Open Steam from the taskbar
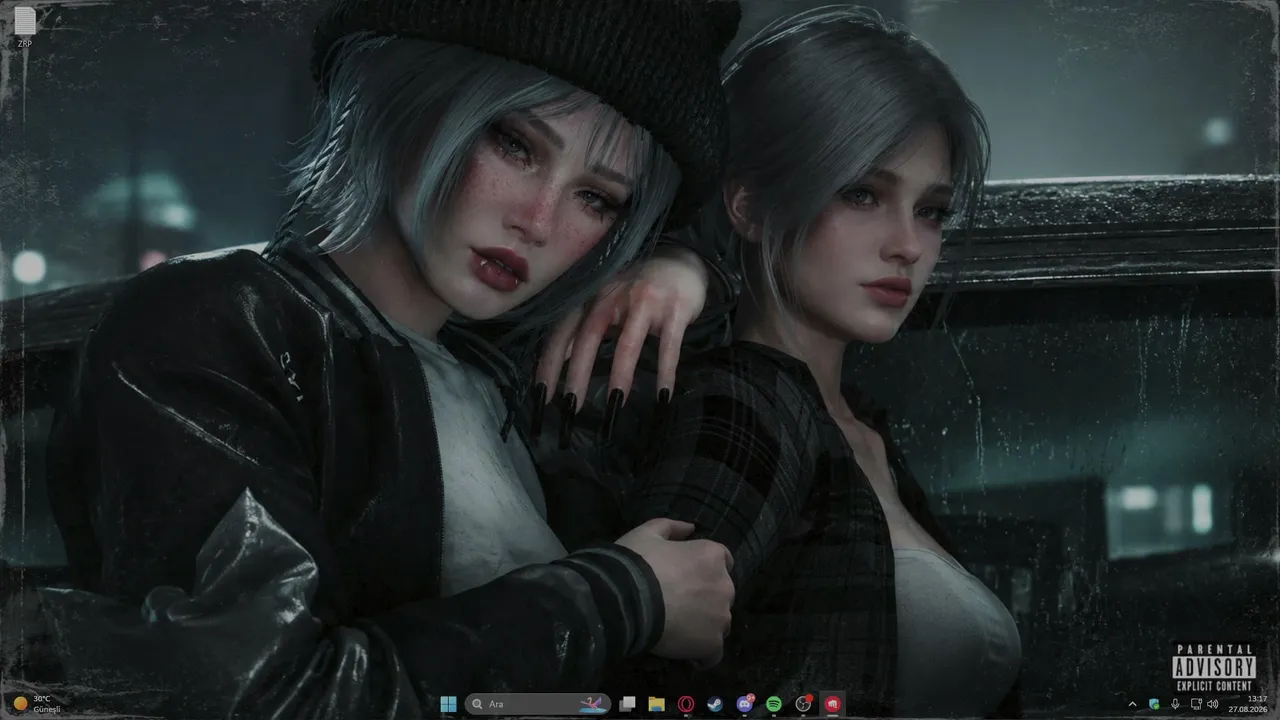 (x=715, y=704)
